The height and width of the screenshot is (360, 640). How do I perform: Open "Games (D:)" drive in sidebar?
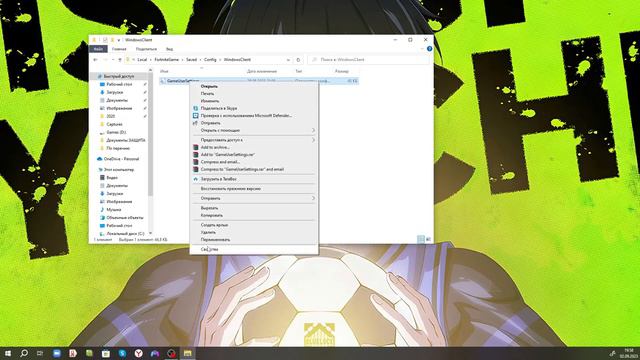(x=116, y=132)
